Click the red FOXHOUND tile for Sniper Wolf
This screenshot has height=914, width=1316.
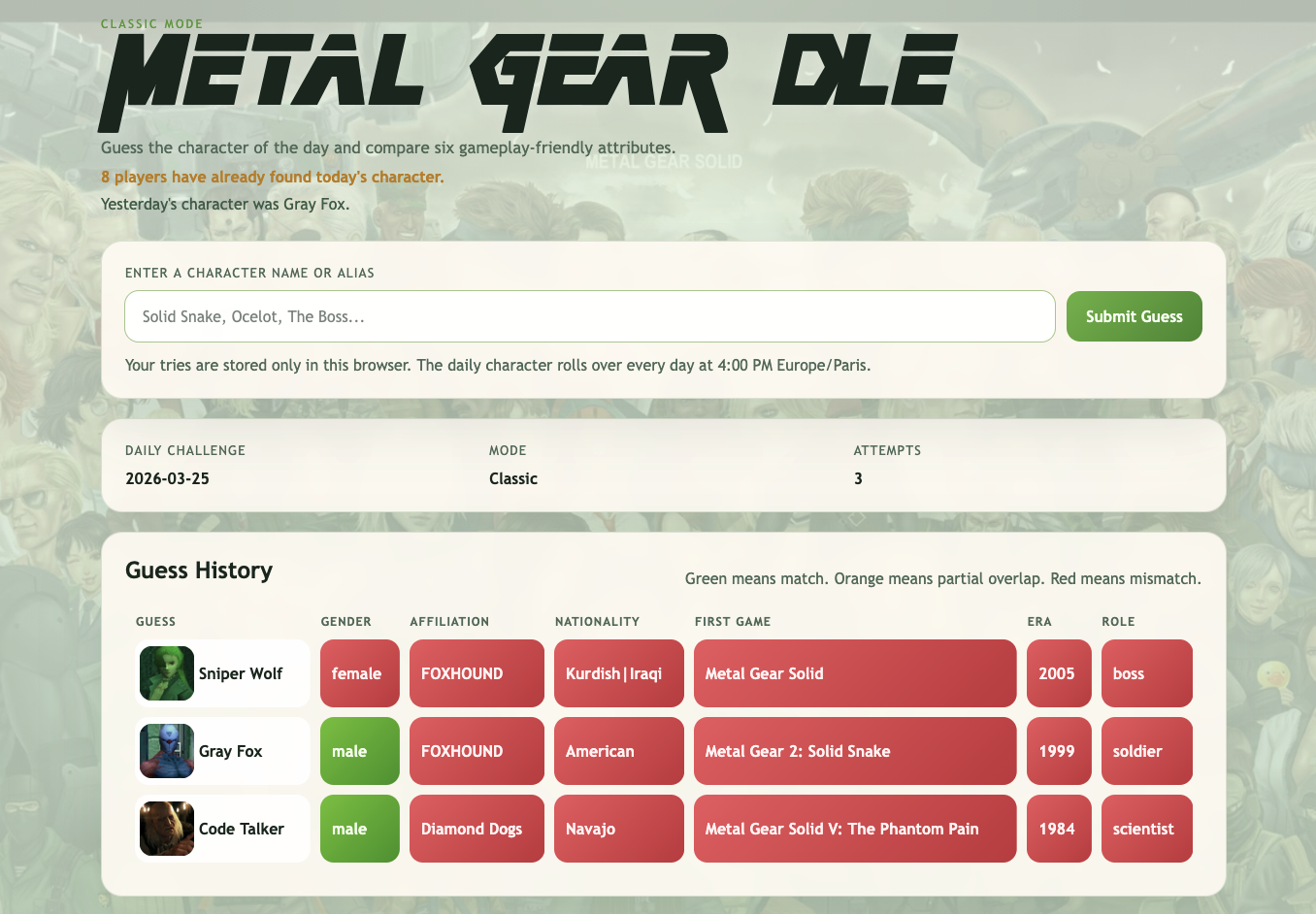[x=477, y=672]
